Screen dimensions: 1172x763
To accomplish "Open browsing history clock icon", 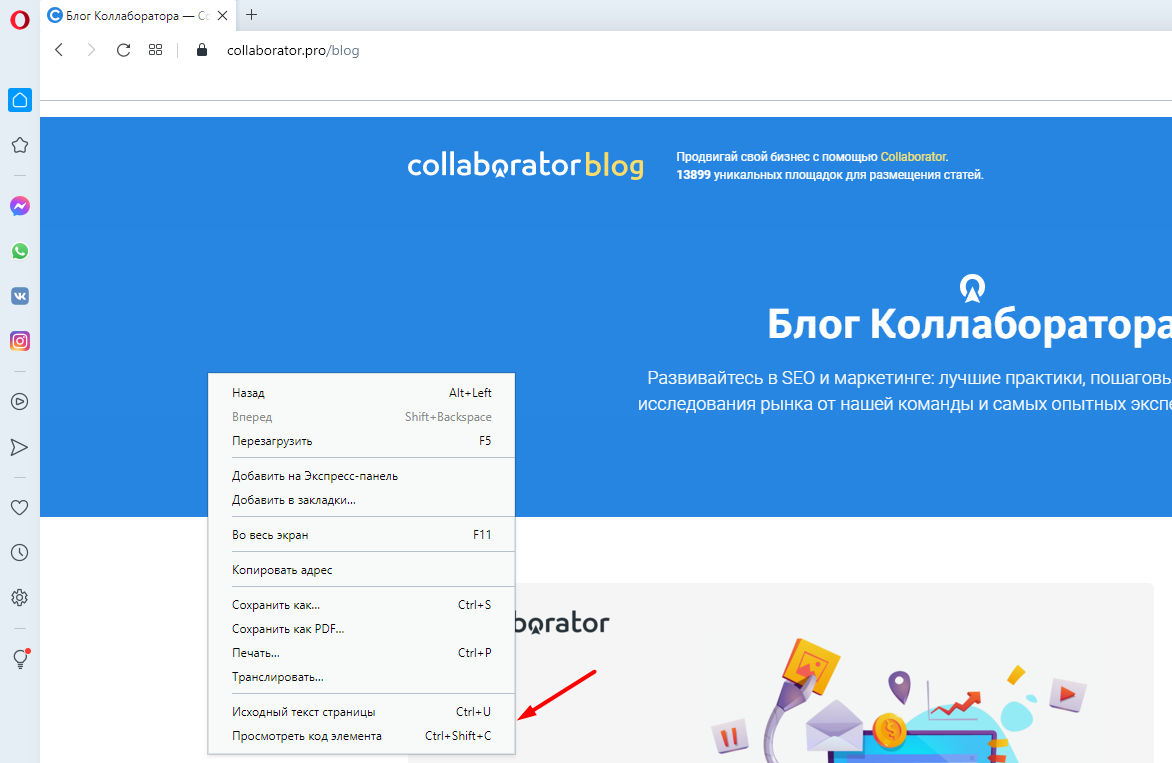I will tap(19, 552).
